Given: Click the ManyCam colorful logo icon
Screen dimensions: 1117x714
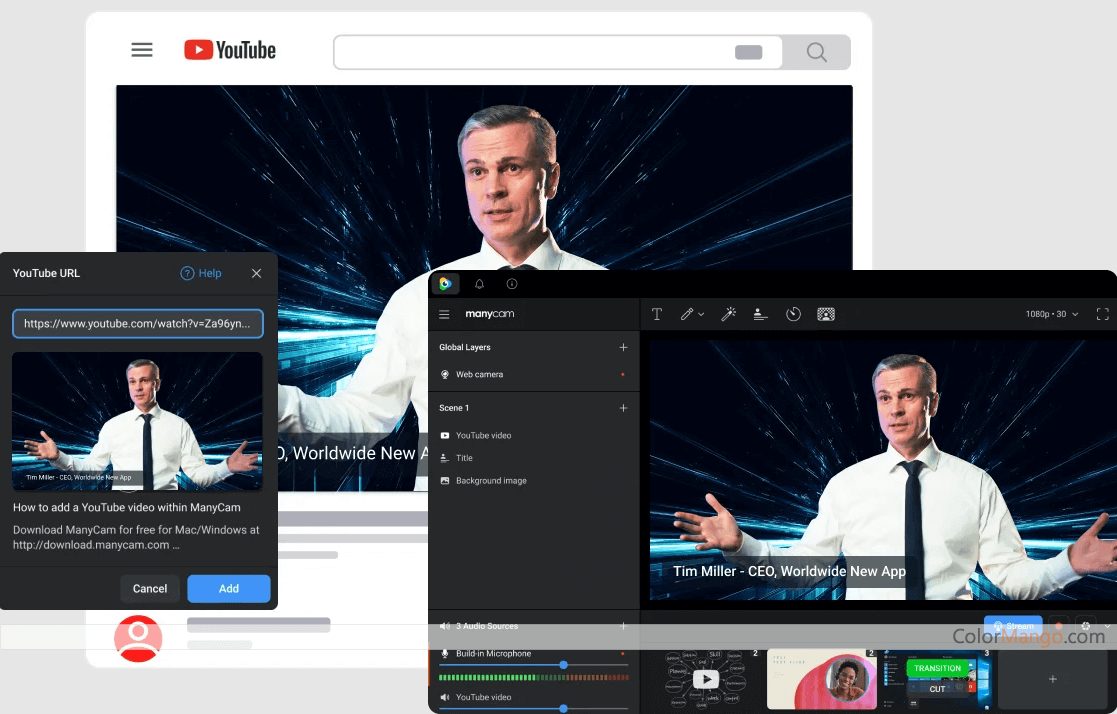Looking at the screenshot, I should (445, 284).
